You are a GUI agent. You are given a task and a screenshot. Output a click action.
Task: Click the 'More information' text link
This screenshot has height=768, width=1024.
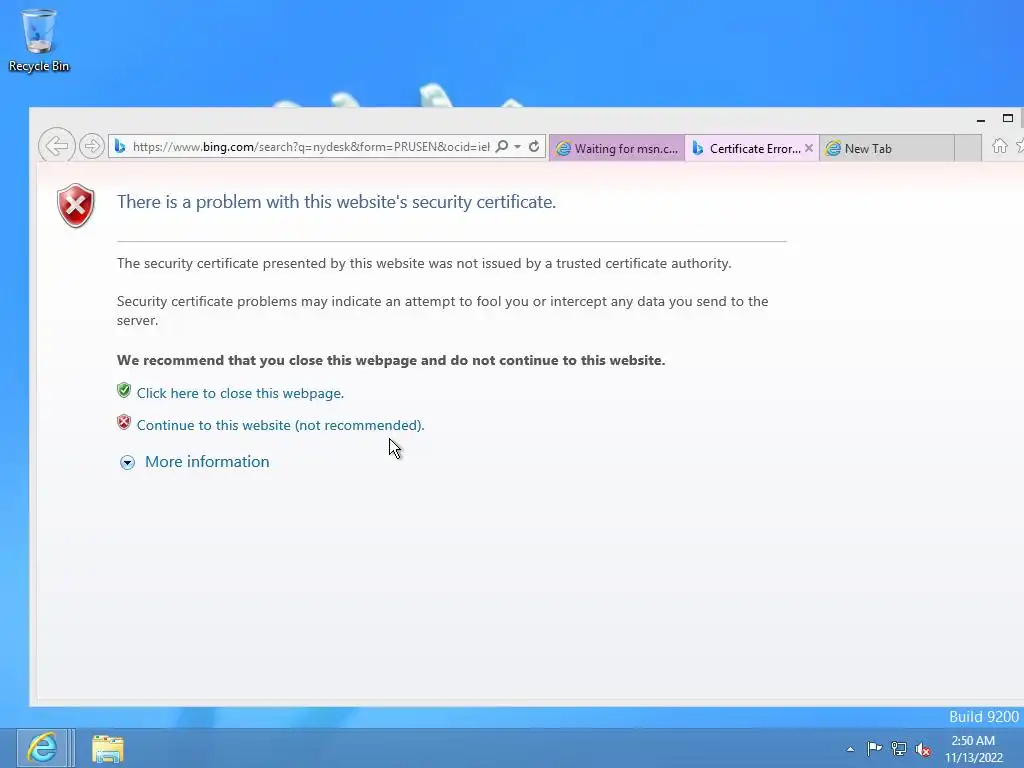point(207,462)
